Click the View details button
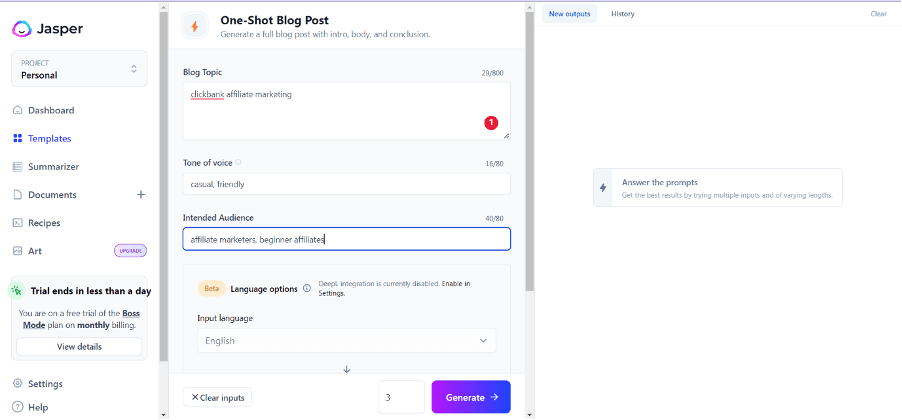 click(x=79, y=347)
